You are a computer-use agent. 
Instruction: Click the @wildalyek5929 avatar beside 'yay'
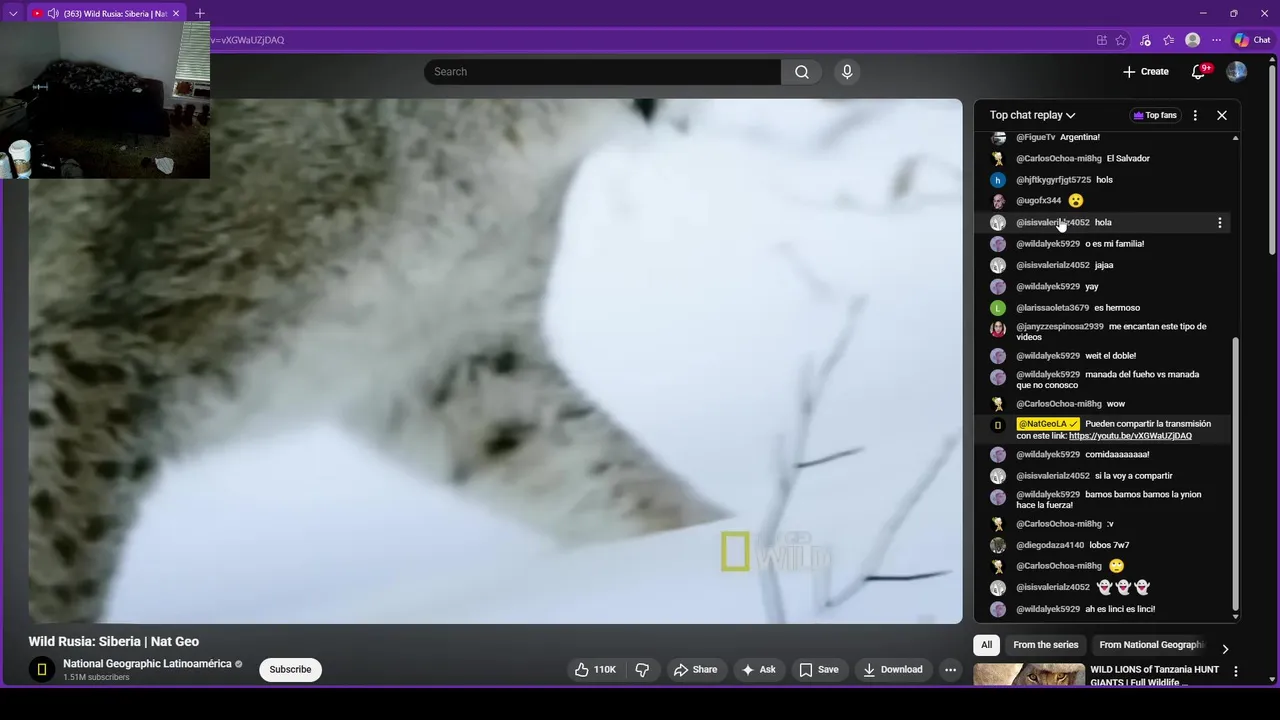click(x=998, y=287)
